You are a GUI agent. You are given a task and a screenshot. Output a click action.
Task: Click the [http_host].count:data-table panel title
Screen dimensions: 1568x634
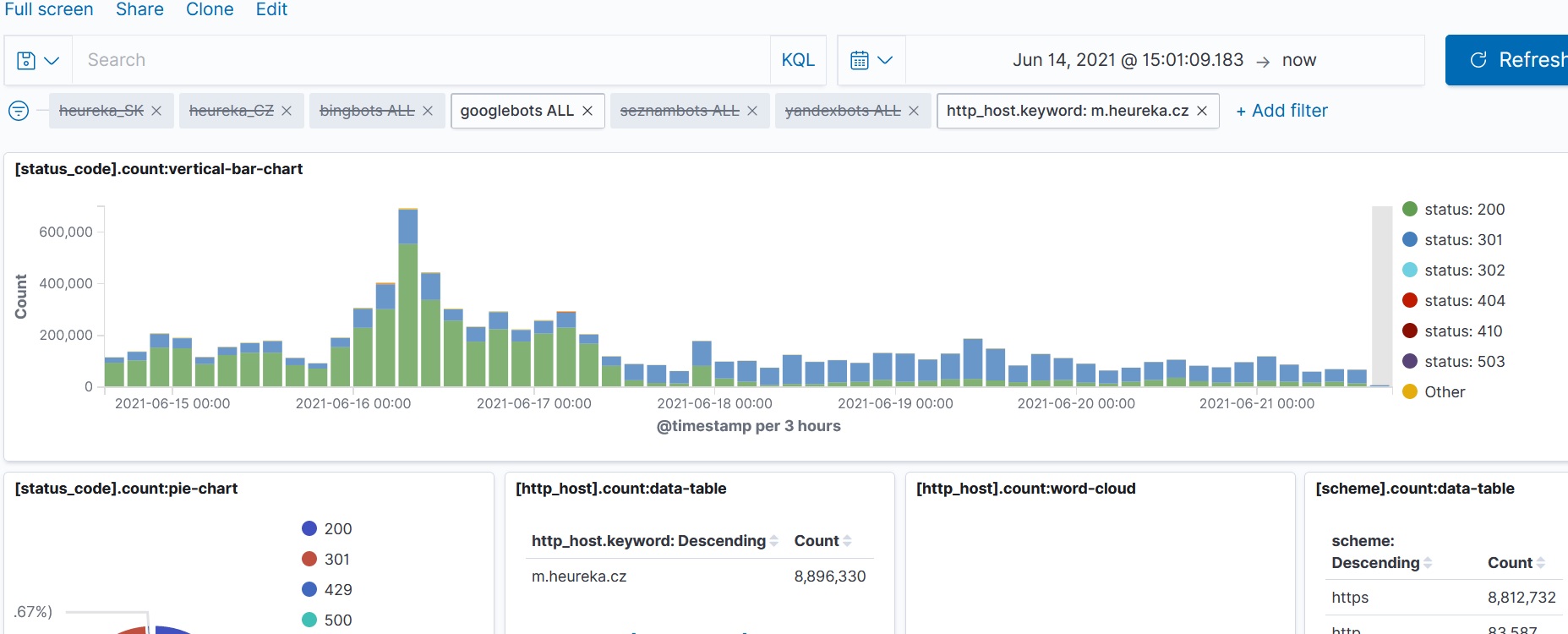coord(621,489)
